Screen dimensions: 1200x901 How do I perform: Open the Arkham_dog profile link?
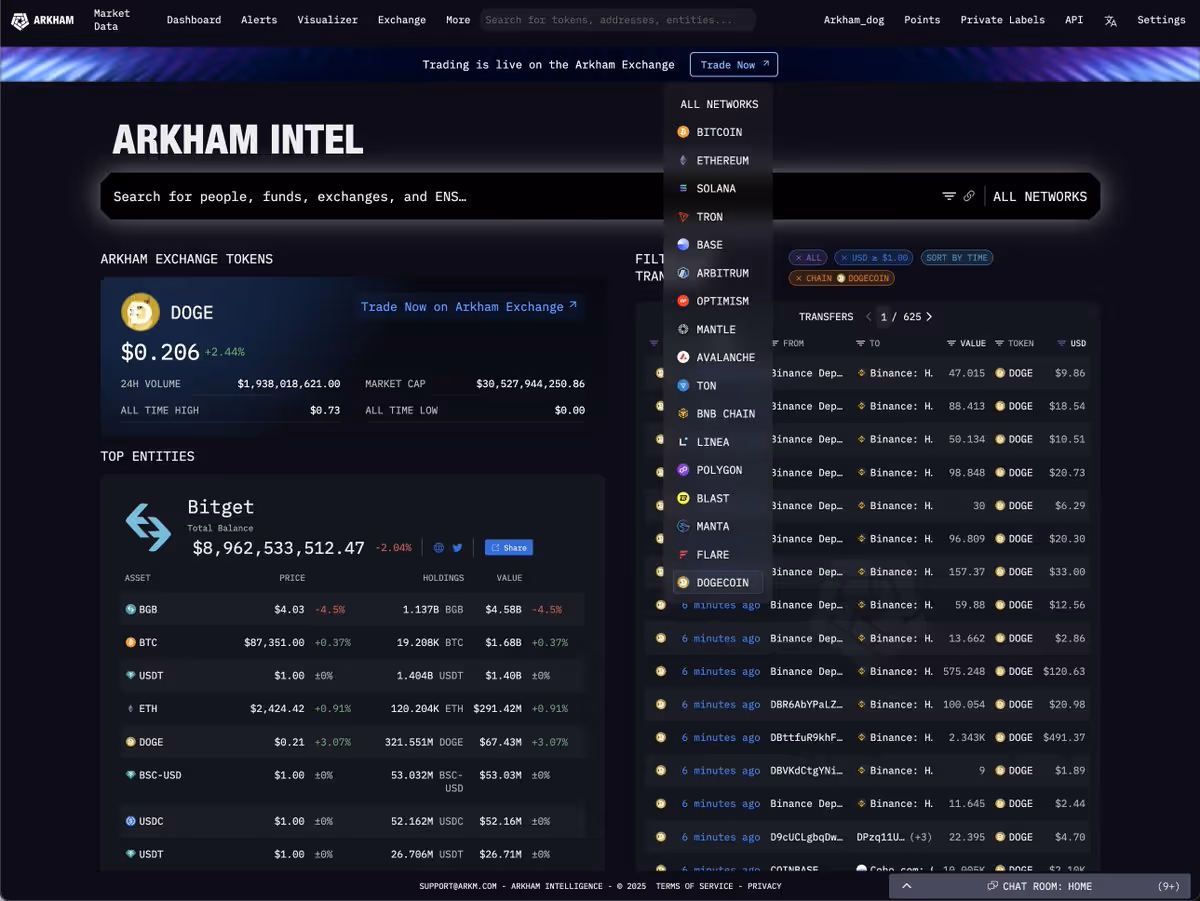point(855,20)
